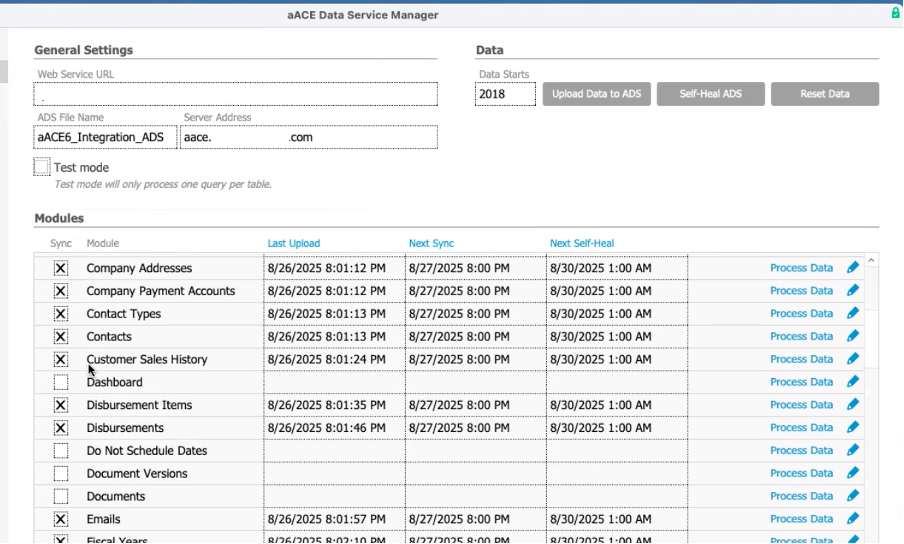This screenshot has width=904, height=544.
Task: Toggle Sync checkbox for Contact Types
Action: [61, 313]
